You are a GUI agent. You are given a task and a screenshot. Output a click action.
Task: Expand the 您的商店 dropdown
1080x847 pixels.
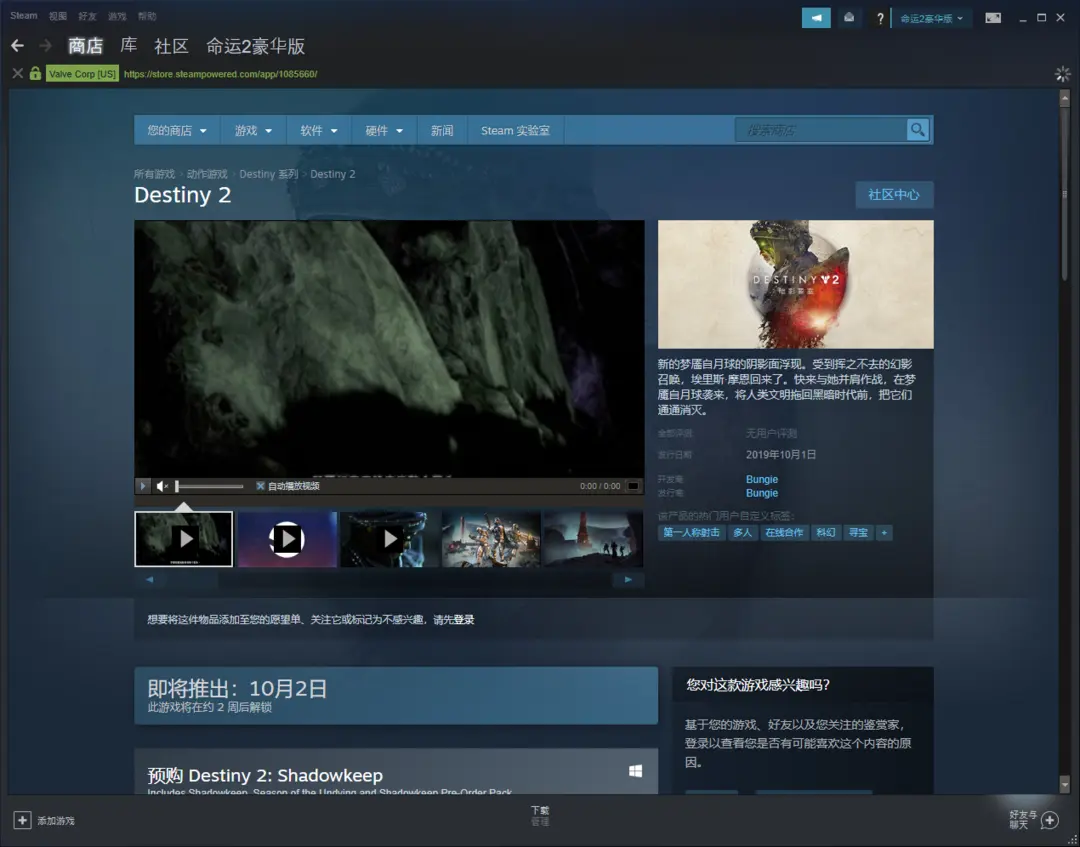coord(177,130)
